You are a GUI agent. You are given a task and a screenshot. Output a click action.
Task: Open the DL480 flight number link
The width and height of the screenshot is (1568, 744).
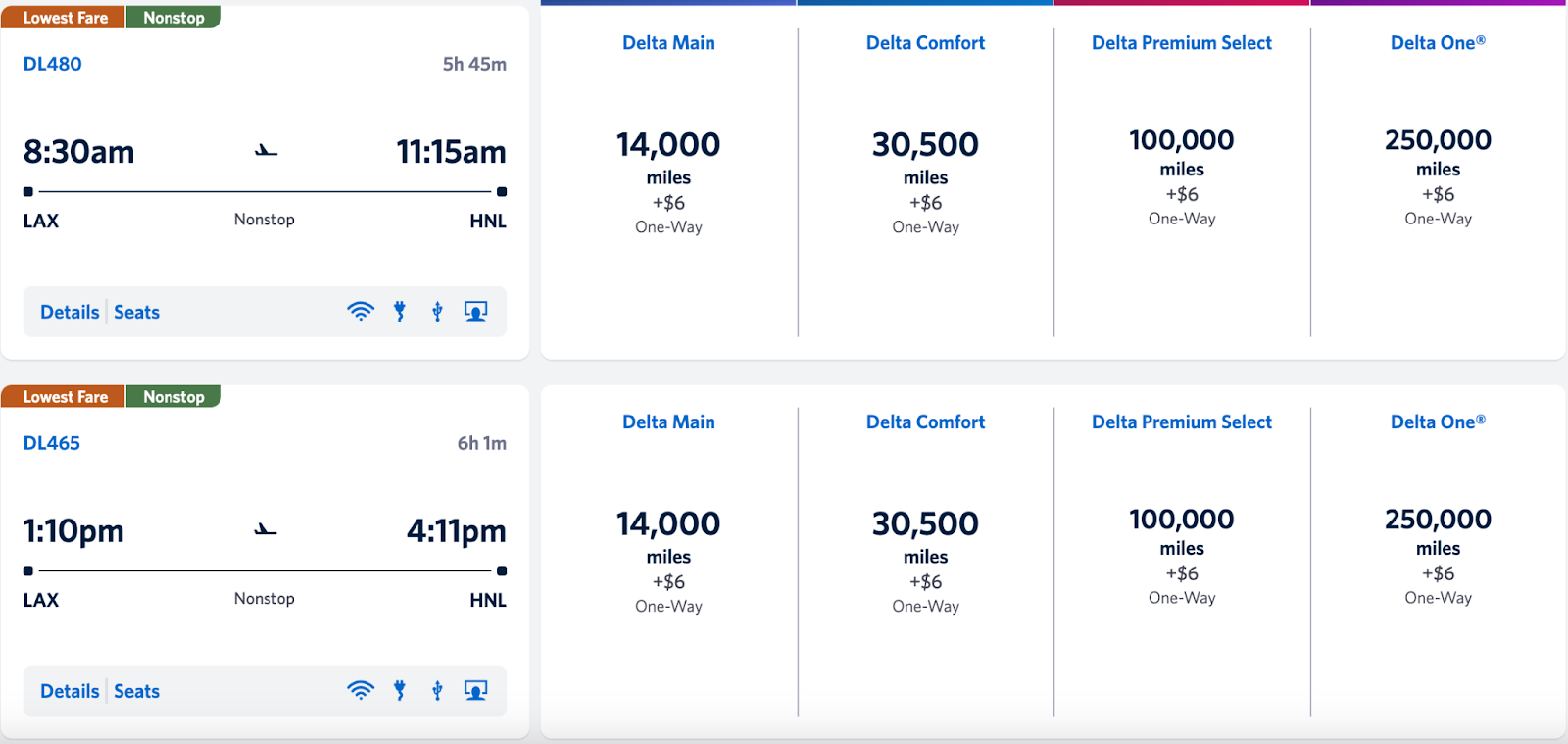(x=53, y=64)
